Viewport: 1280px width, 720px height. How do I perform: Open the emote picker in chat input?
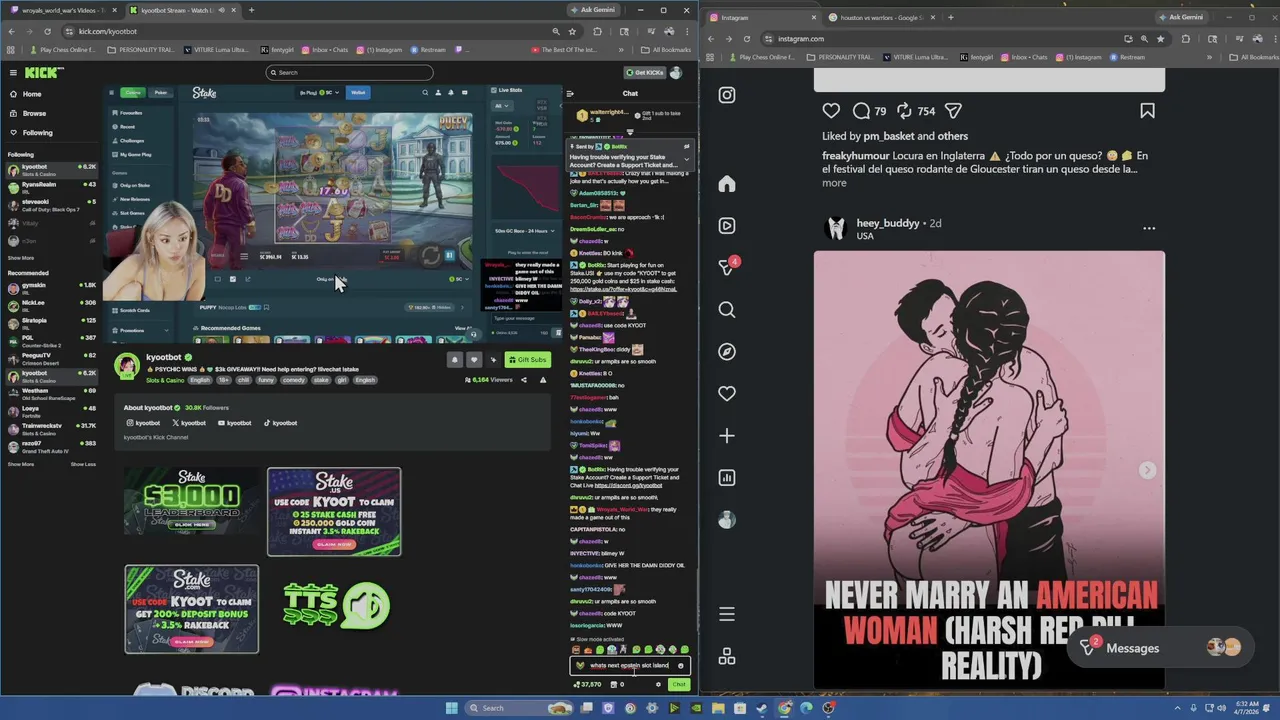(x=680, y=665)
